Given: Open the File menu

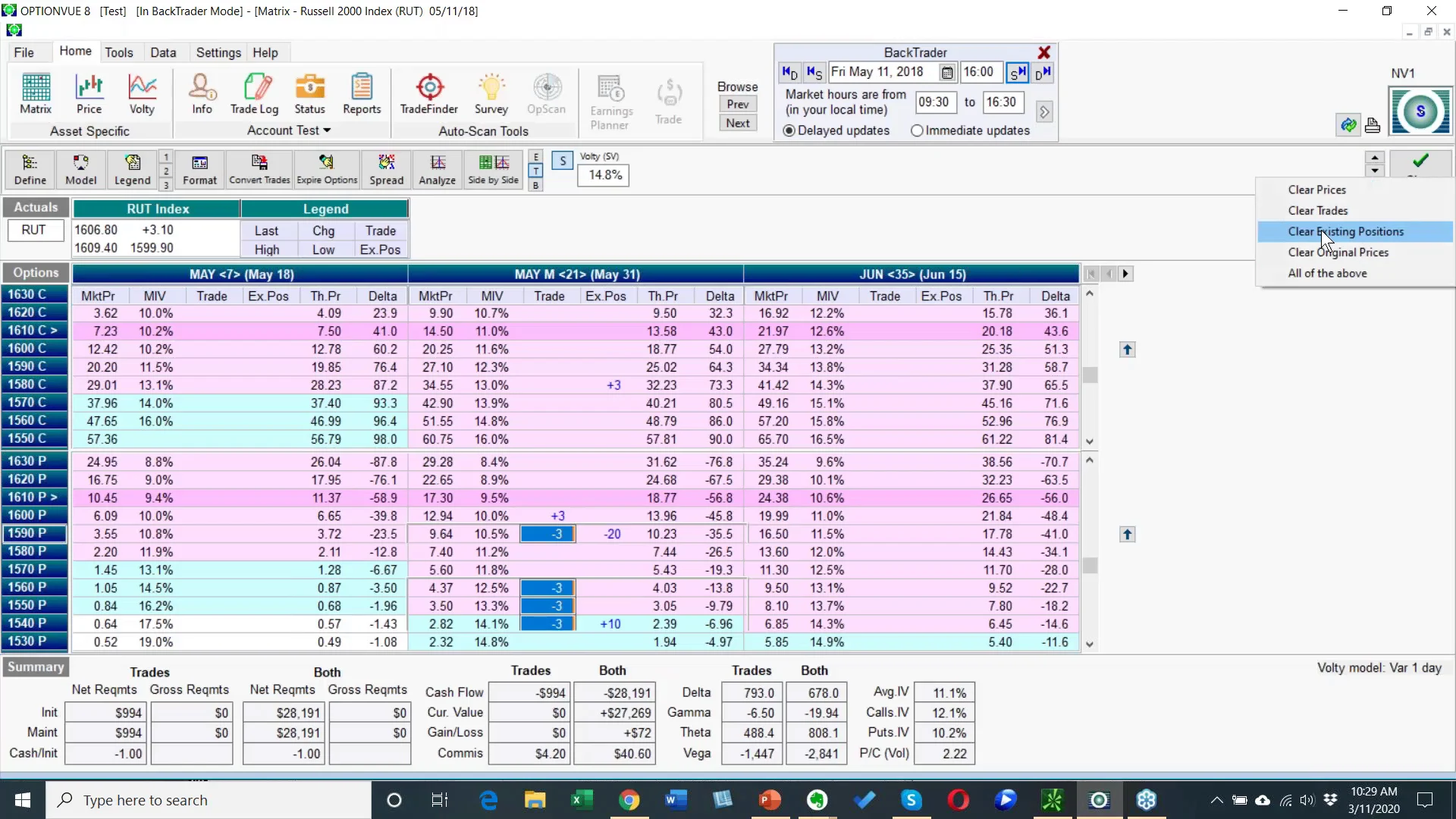Looking at the screenshot, I should (24, 52).
